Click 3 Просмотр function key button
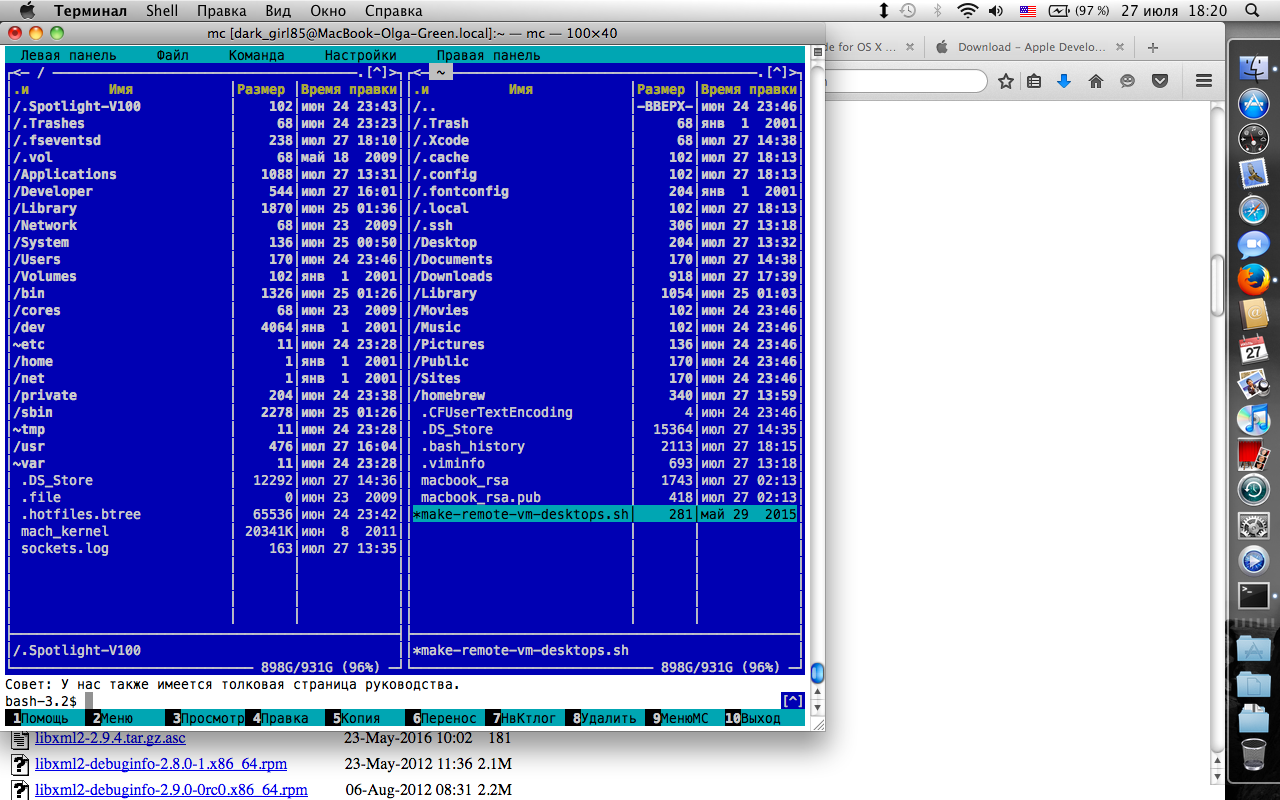The image size is (1280, 800). point(206,718)
